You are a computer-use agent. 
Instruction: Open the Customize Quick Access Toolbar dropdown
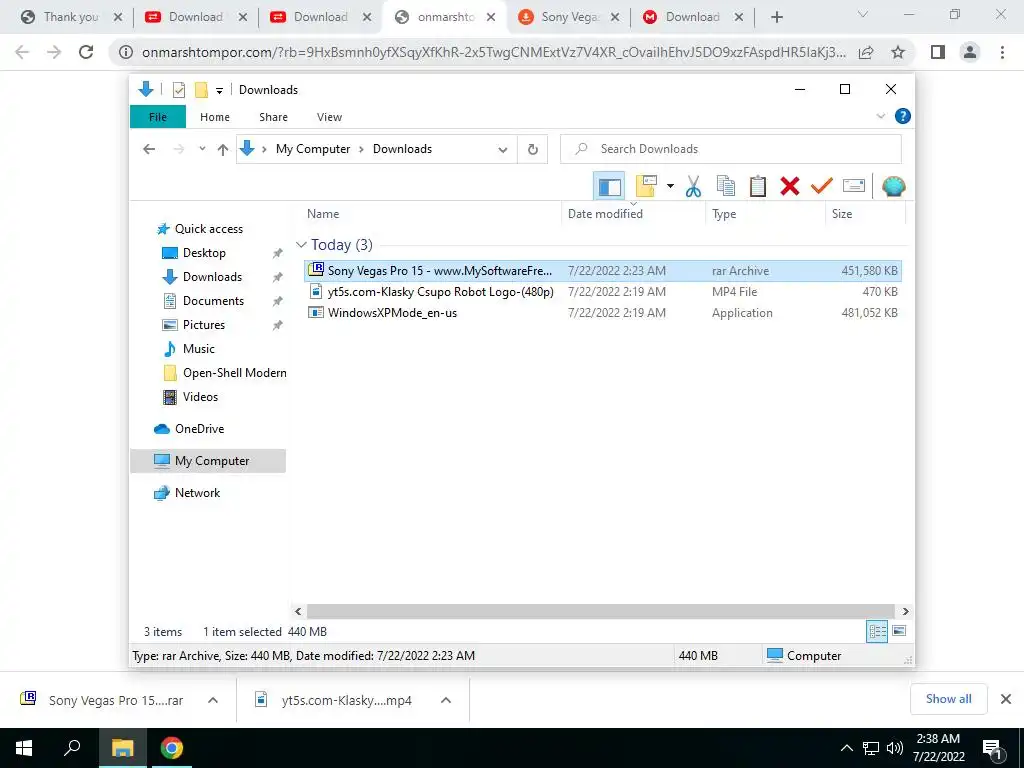pyautogui.click(x=219, y=91)
